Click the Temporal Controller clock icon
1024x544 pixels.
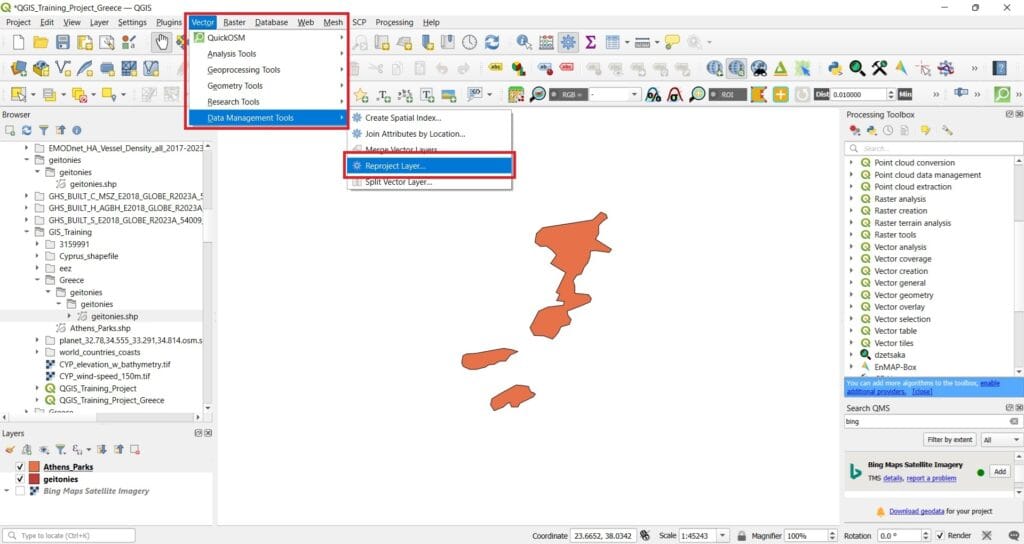(470, 43)
